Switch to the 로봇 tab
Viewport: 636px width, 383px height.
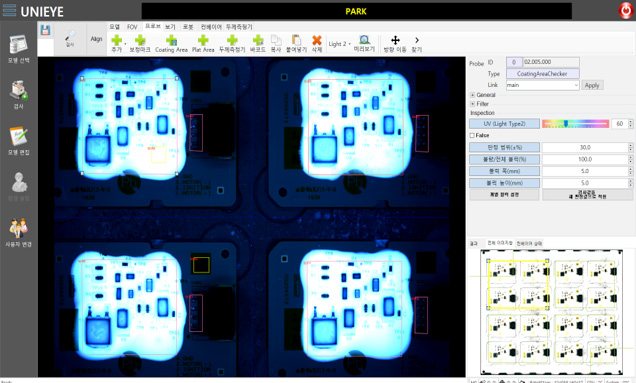[188, 27]
